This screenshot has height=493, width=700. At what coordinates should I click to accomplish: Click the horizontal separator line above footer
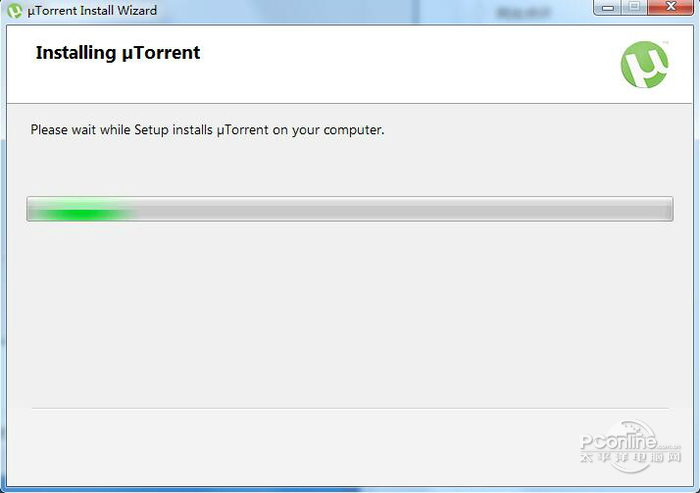coord(350,408)
